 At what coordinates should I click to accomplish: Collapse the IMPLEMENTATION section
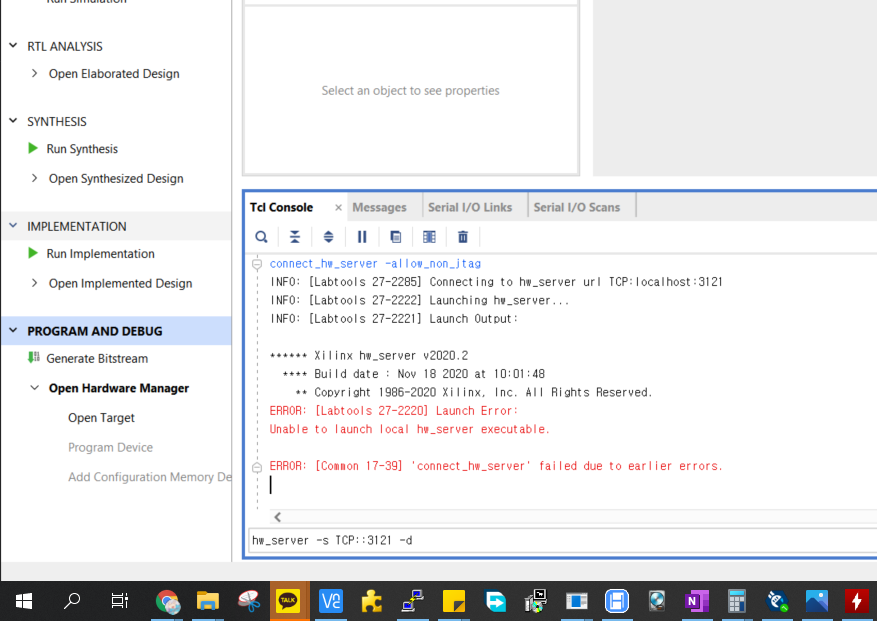coord(13,225)
